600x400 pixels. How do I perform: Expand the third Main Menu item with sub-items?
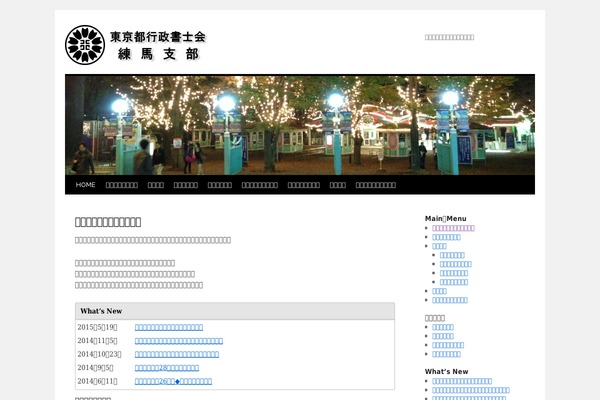[439, 246]
